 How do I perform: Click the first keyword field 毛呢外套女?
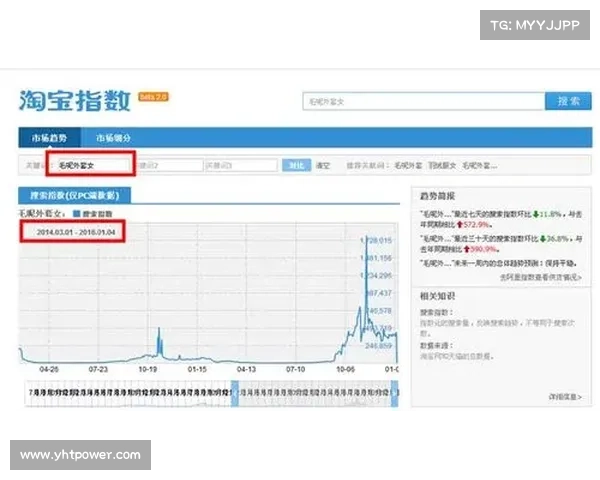click(x=94, y=165)
